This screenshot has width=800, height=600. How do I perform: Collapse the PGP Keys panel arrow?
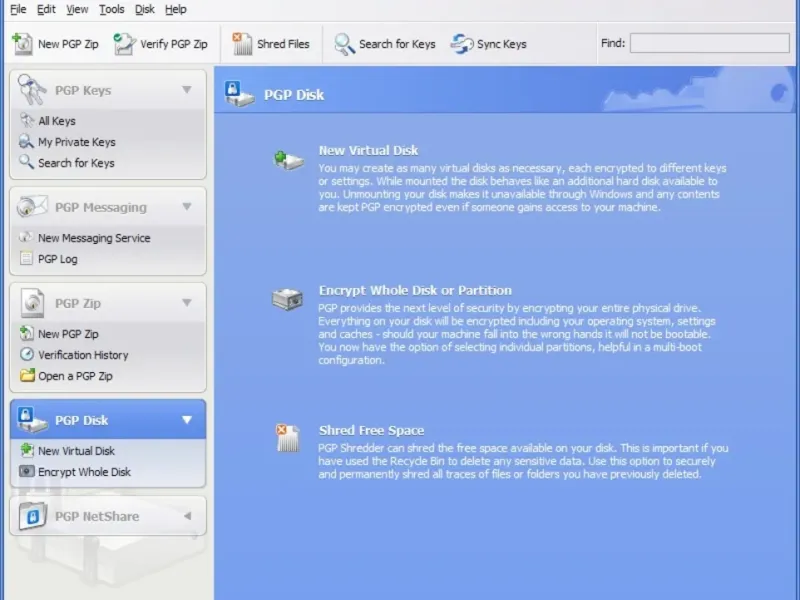pyautogui.click(x=187, y=90)
